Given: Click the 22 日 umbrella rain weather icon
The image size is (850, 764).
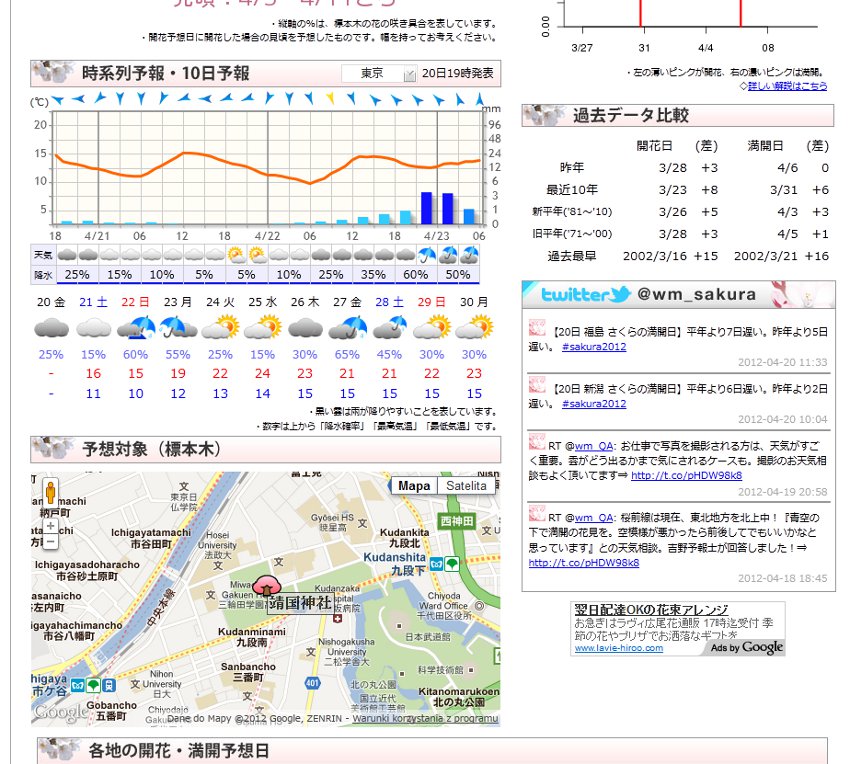Looking at the screenshot, I should (136, 328).
